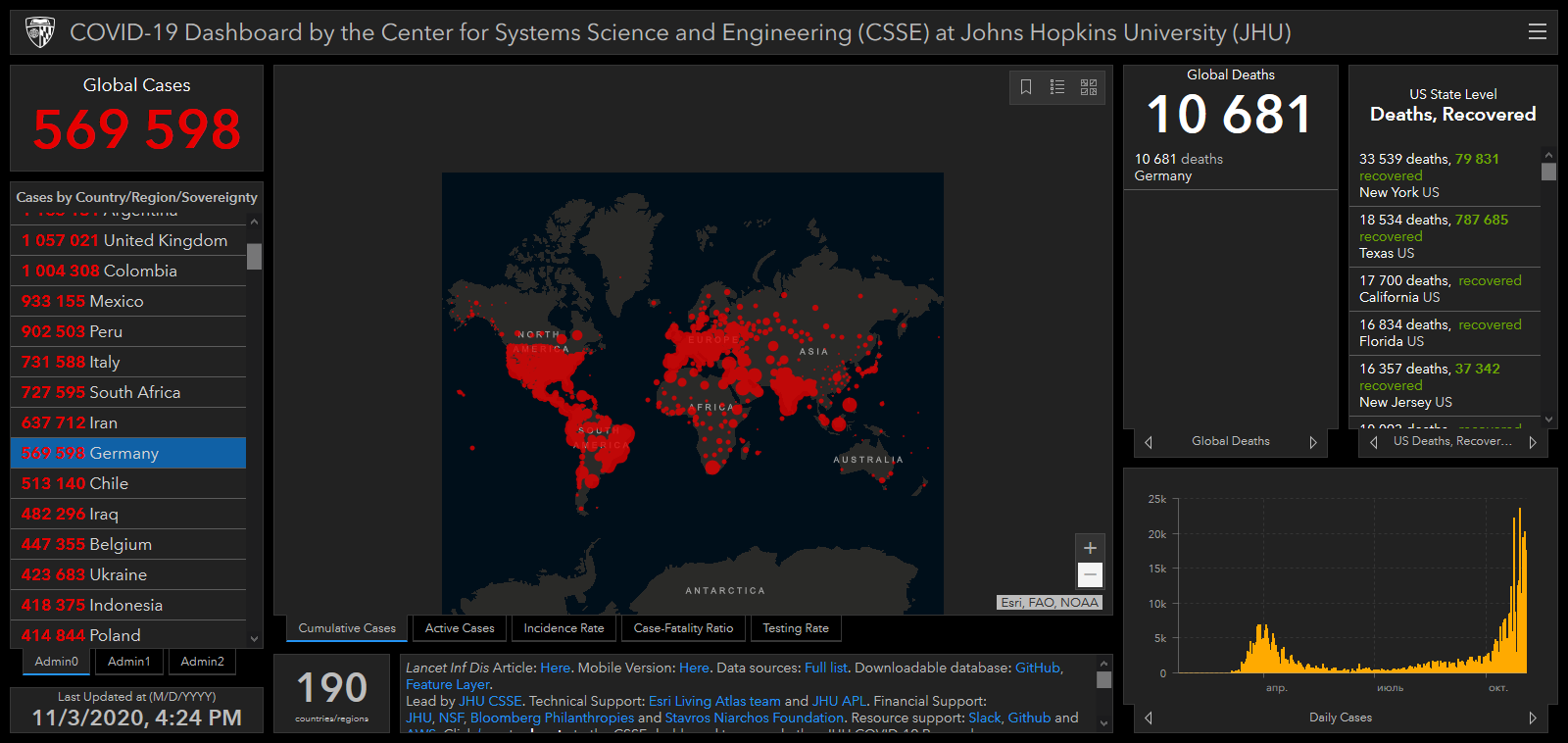Select Ukraine in country list
The height and width of the screenshot is (743, 1568).
click(x=128, y=574)
